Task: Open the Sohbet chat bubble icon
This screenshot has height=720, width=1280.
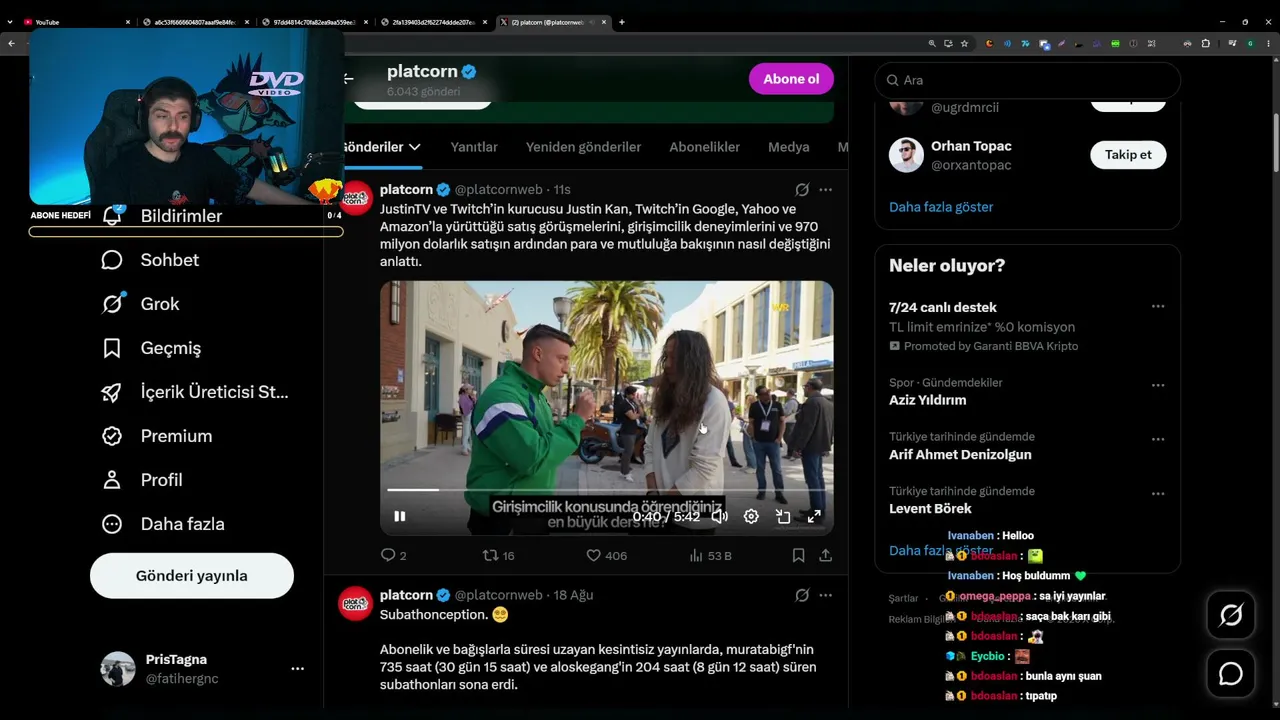Action: tap(112, 260)
